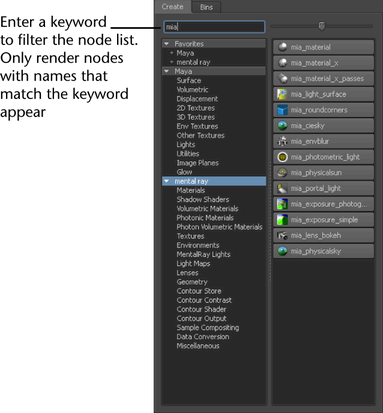Click the mia_material_x sphere icon
The height and width of the screenshot is (413, 383).
[282, 63]
